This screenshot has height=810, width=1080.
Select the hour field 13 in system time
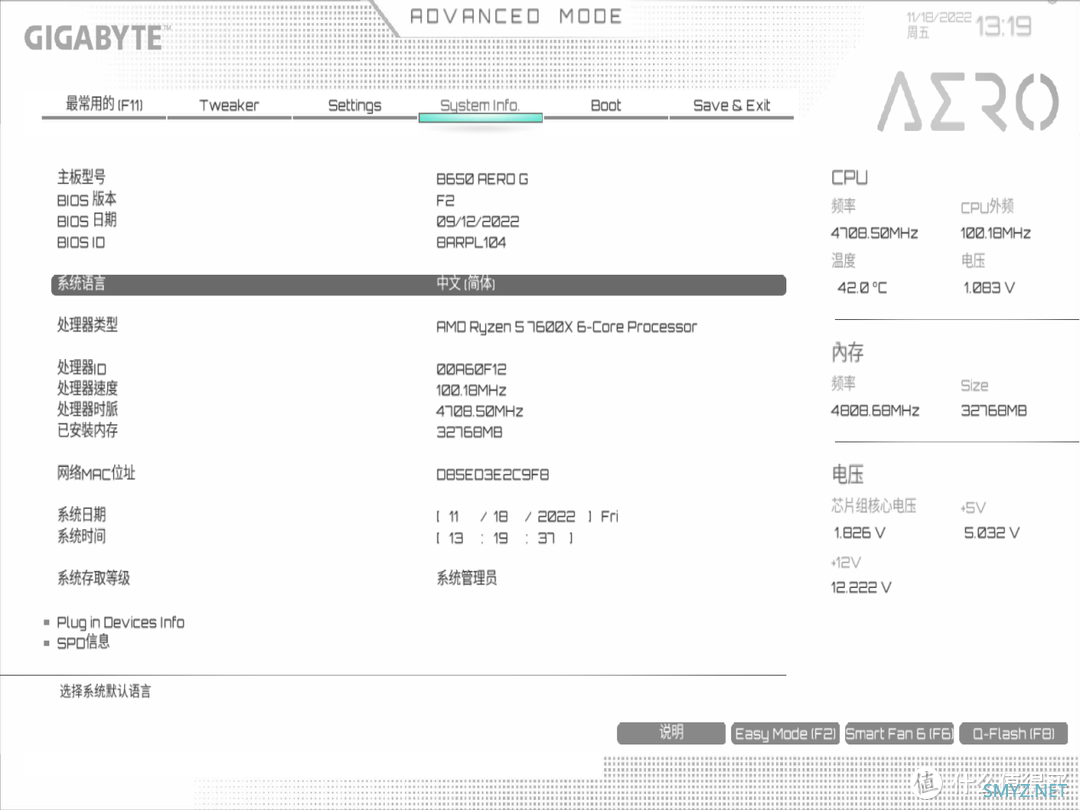(x=456, y=537)
